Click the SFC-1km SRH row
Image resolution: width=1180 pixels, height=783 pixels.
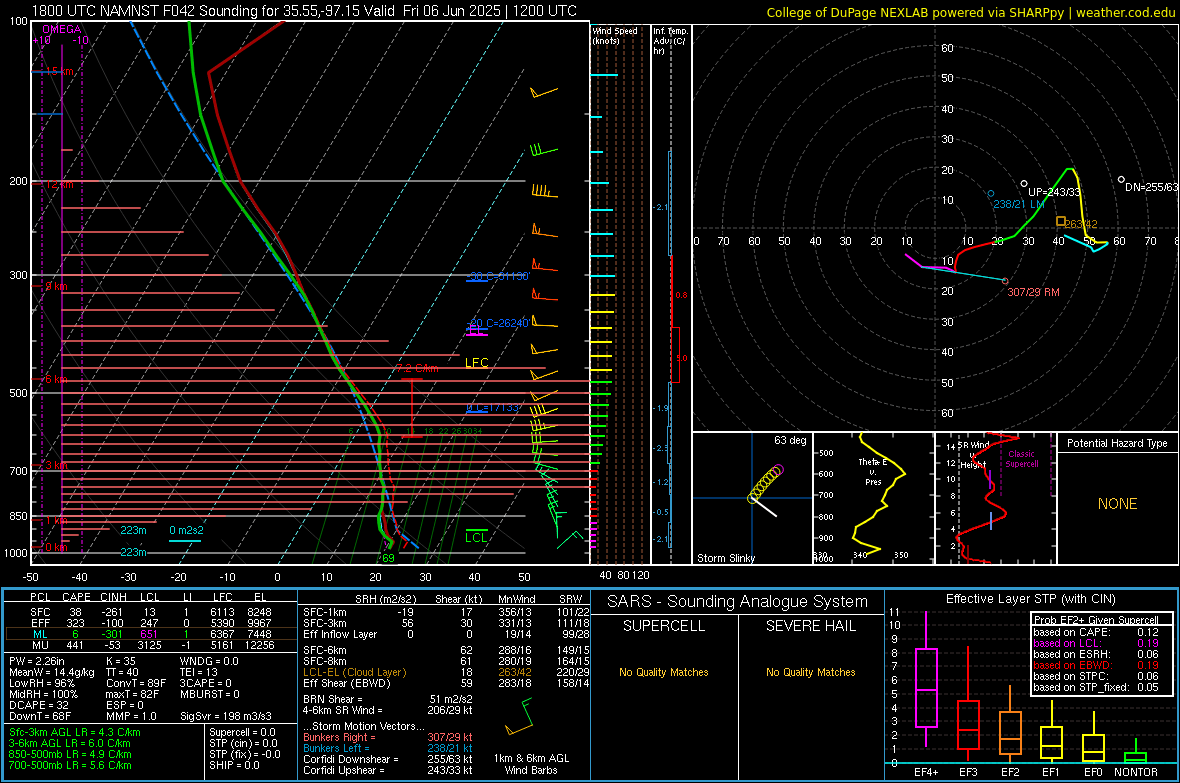click(446, 612)
